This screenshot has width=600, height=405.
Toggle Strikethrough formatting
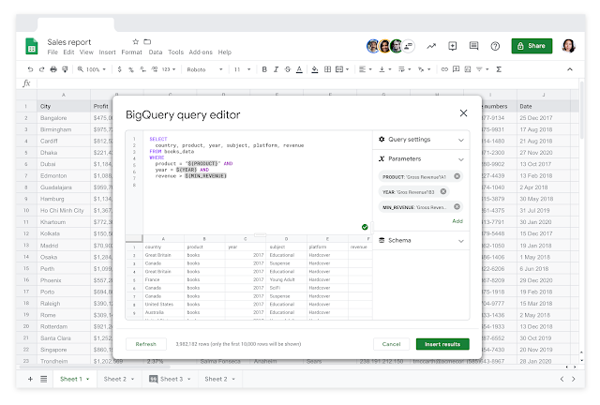(x=287, y=69)
